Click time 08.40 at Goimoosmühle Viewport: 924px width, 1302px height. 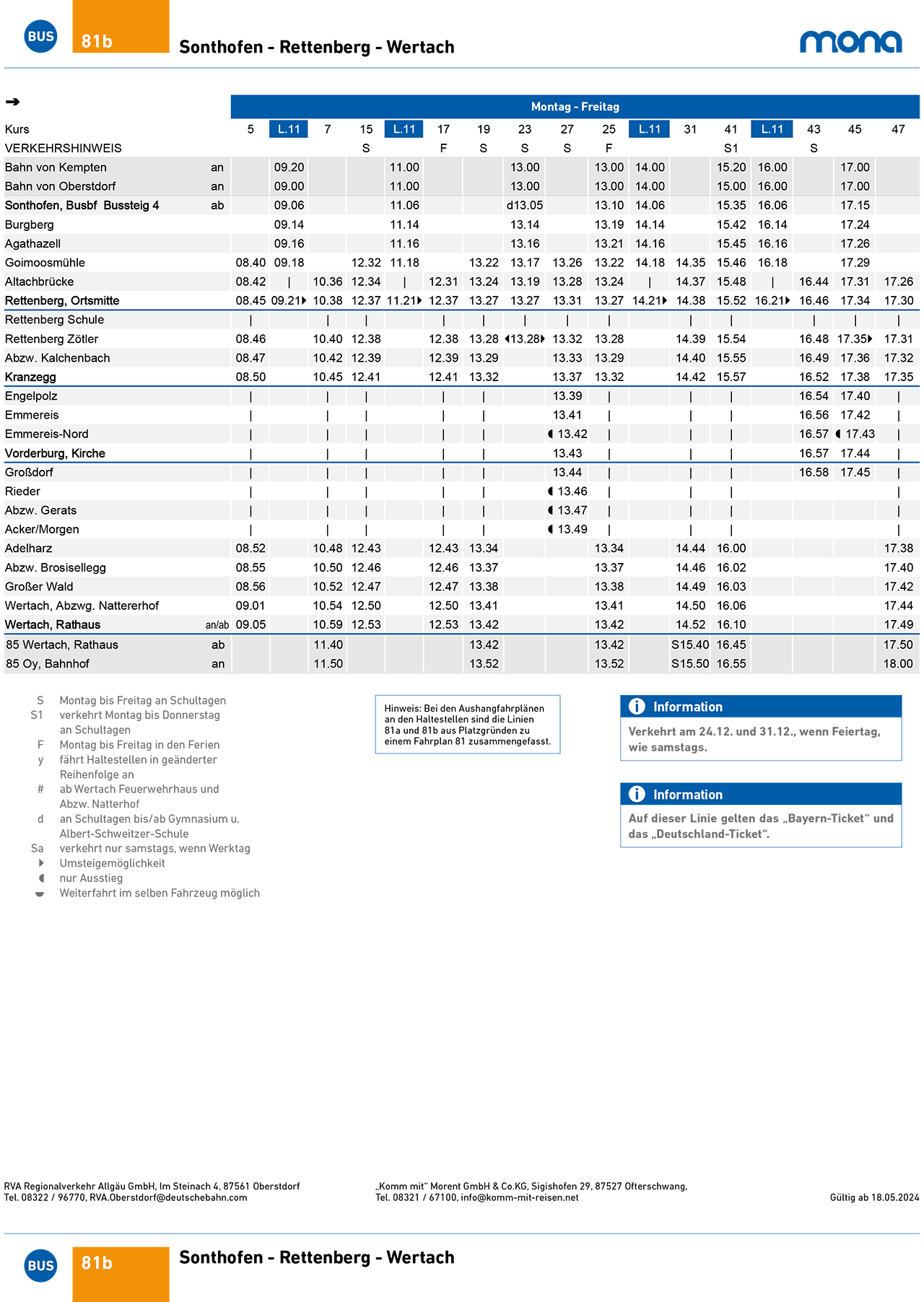250,263
